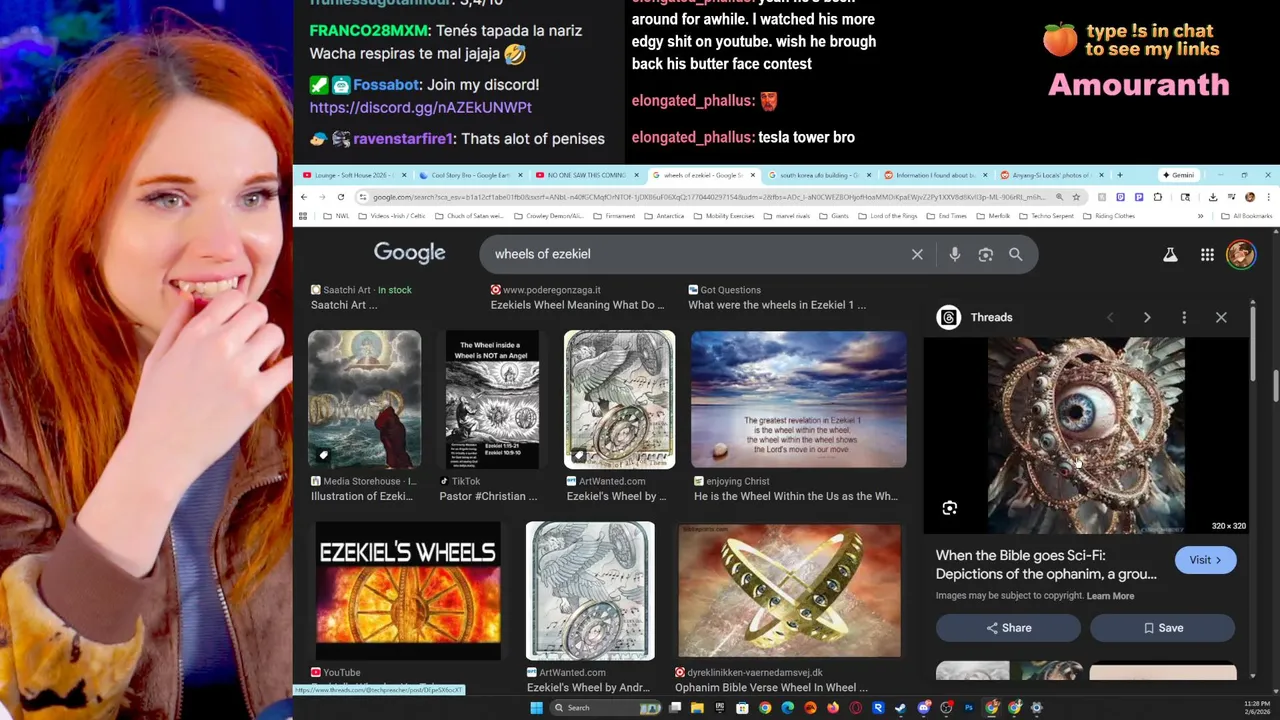The width and height of the screenshot is (1280, 720).
Task: Reload the page with the refresh icon
Action: [341, 197]
